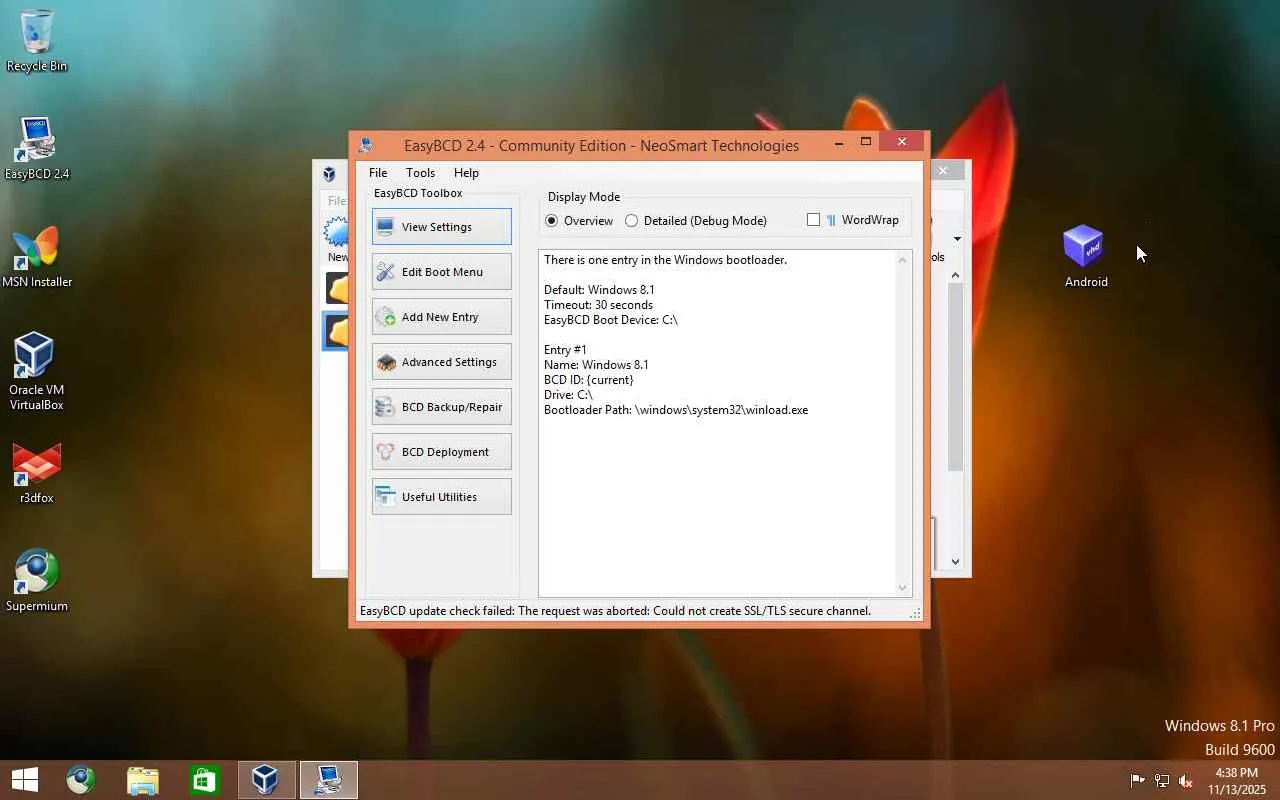Select the Oracle VM VirtualBox desktop shortcut

point(36,371)
